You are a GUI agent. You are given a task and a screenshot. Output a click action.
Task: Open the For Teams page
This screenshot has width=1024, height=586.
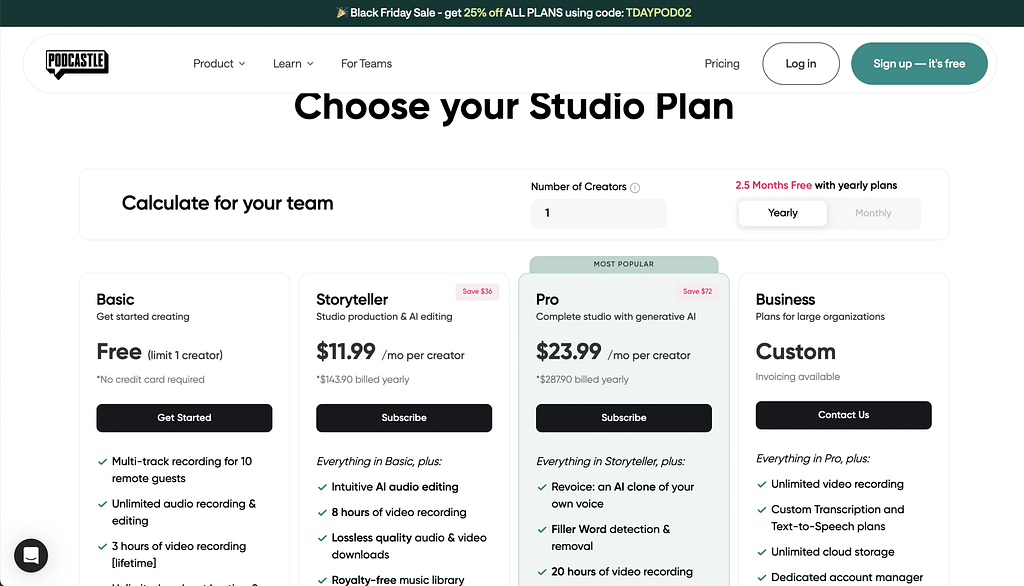366,64
